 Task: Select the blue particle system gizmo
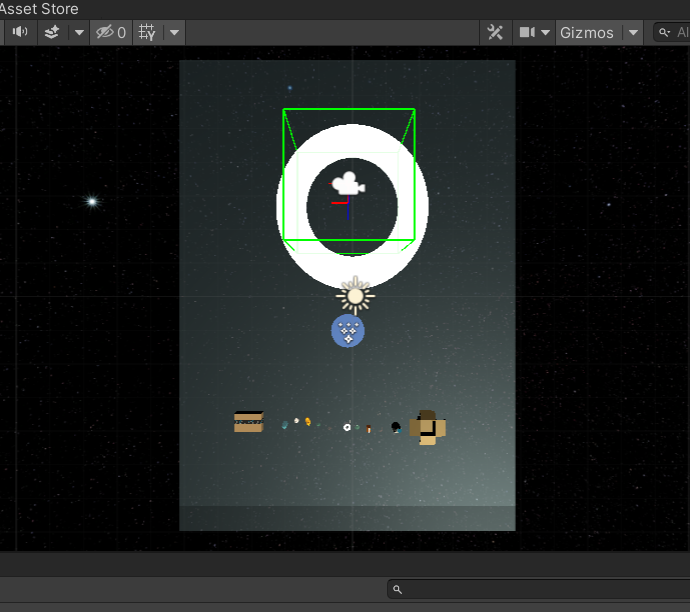point(348,331)
